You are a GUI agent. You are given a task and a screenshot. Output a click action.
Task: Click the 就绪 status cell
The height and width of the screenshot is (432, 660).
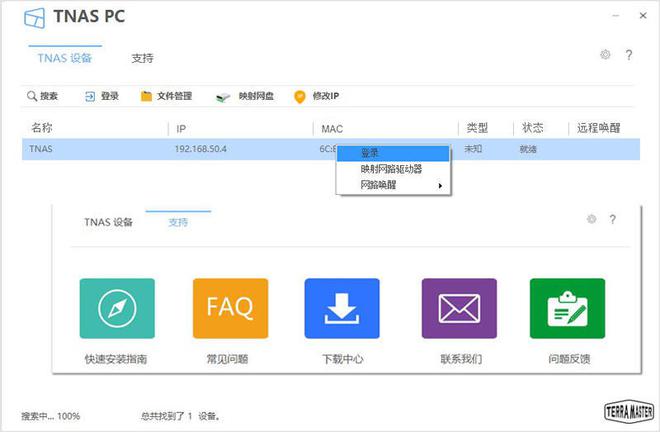(x=528, y=149)
